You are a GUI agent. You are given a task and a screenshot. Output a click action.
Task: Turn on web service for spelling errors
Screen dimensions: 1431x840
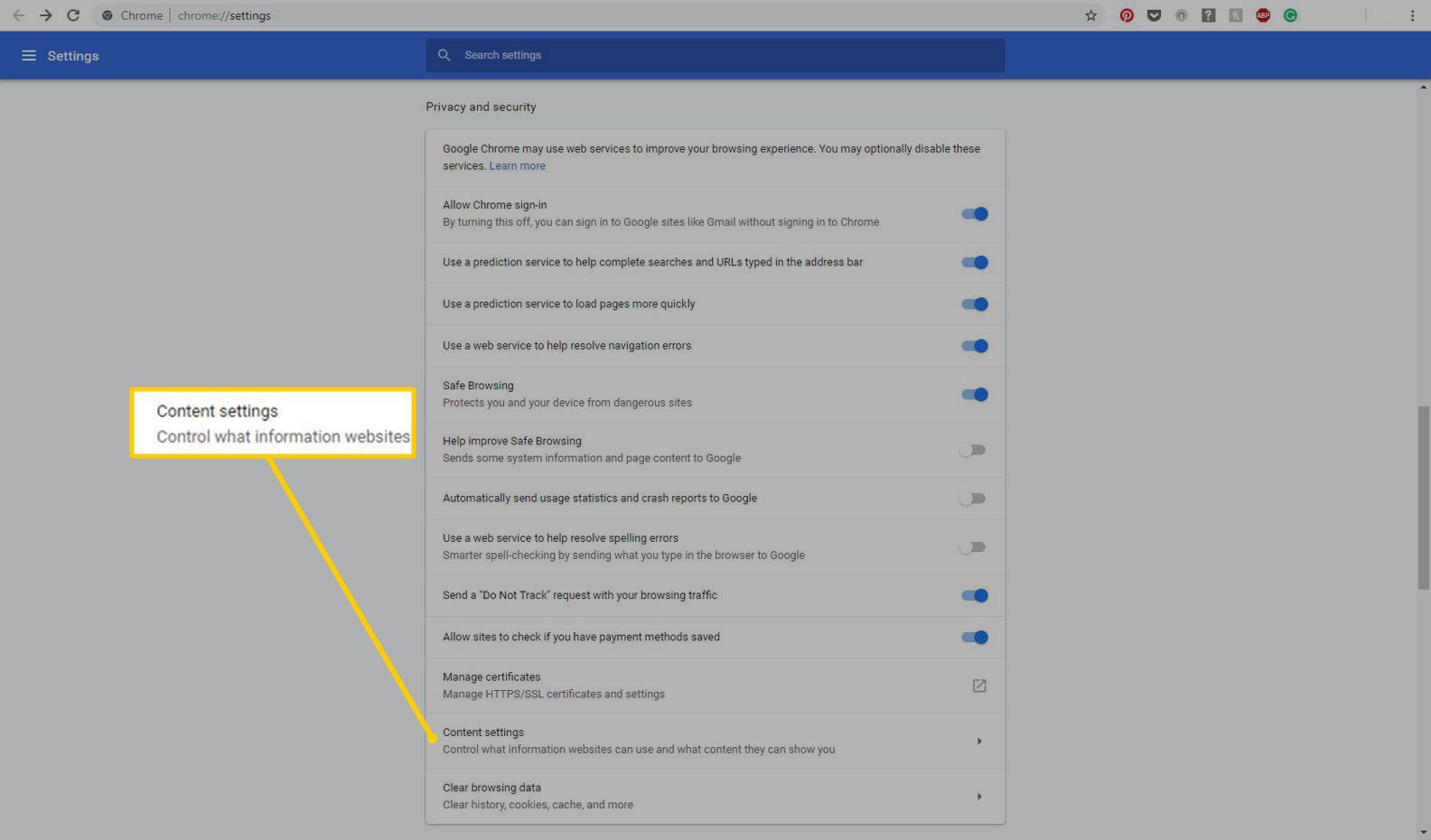973,547
